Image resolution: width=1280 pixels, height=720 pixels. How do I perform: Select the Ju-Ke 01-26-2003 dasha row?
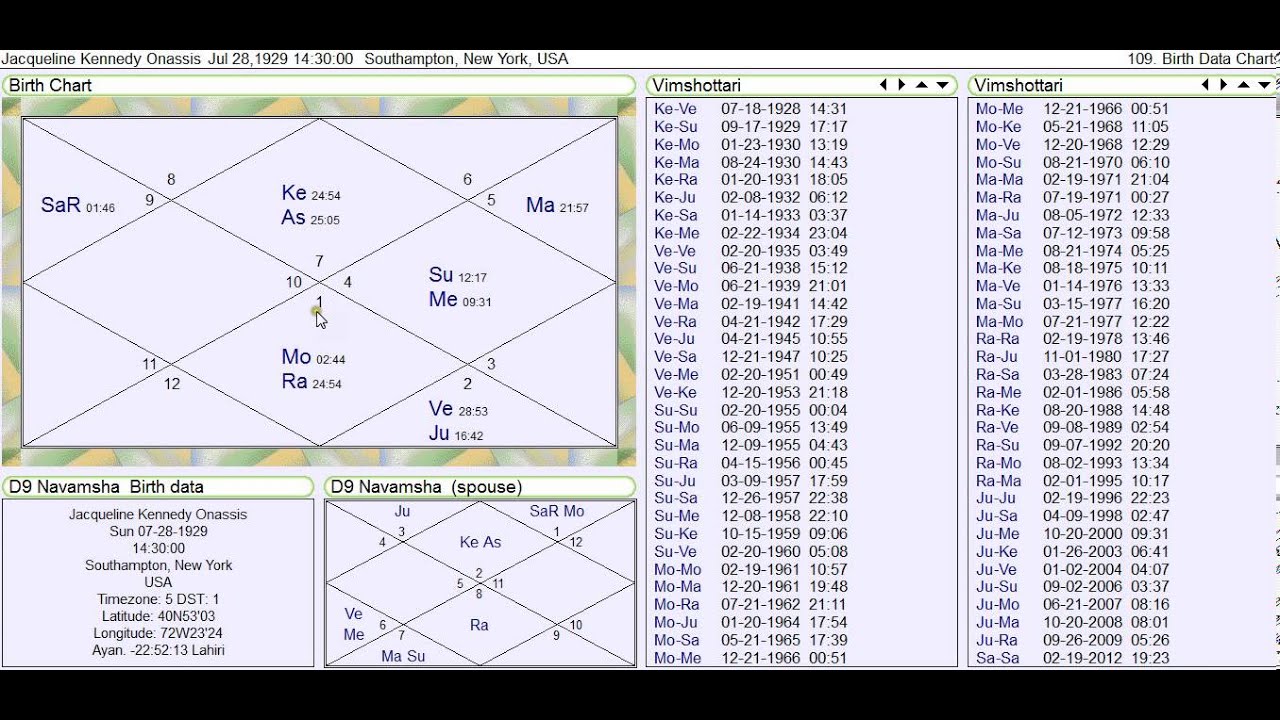(x=1073, y=552)
